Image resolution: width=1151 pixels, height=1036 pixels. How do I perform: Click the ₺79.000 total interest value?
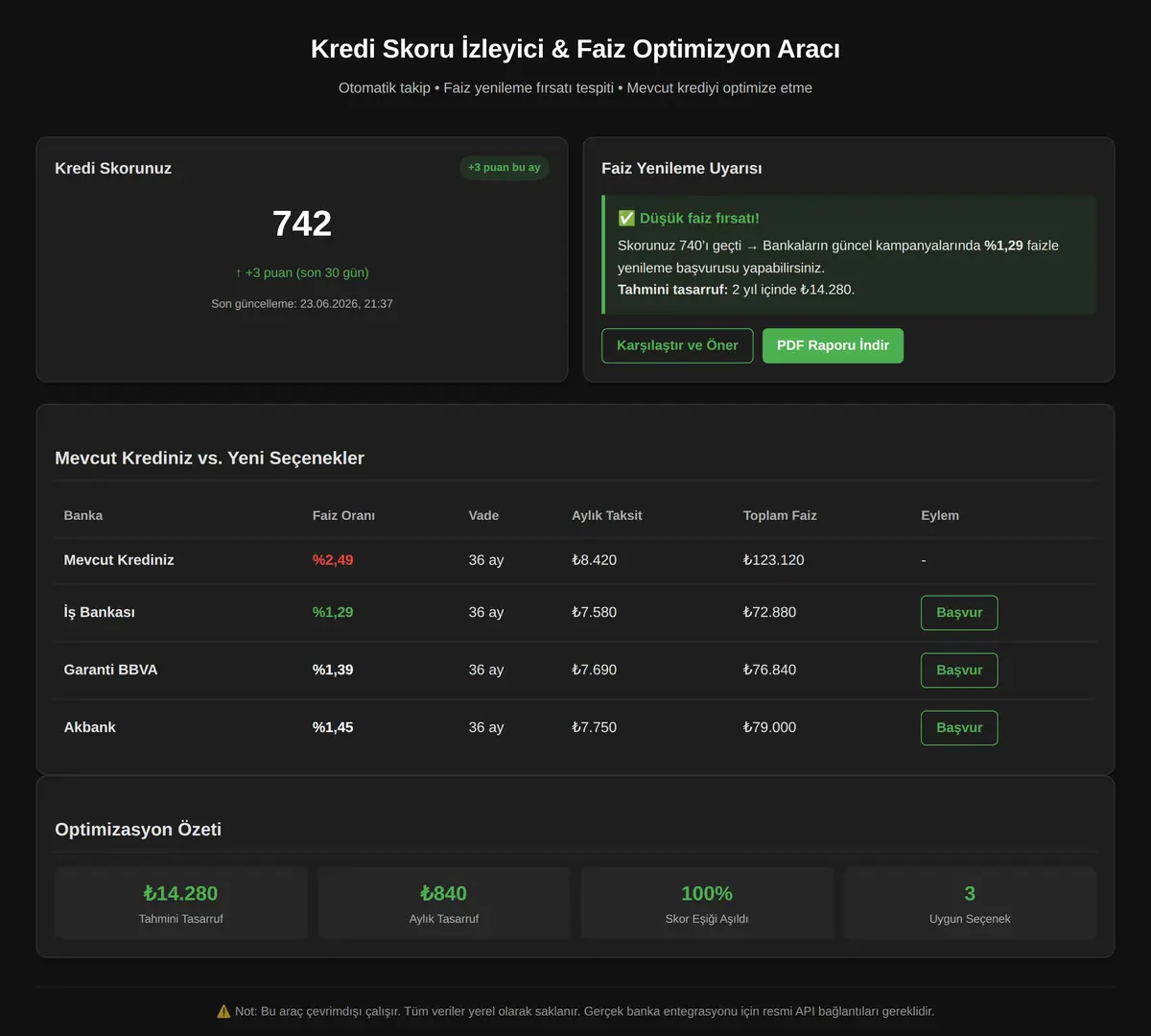pos(770,728)
